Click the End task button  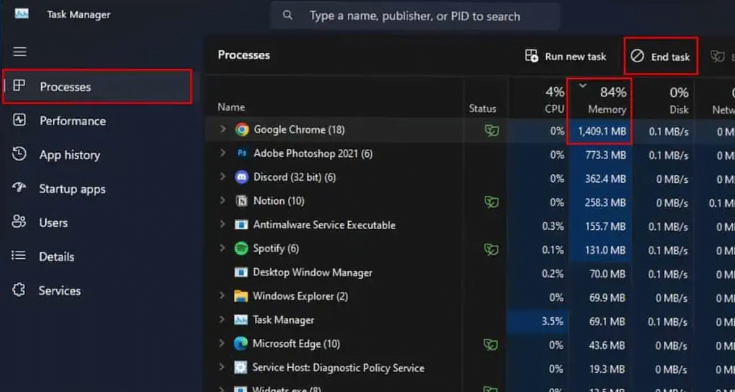click(x=660, y=56)
